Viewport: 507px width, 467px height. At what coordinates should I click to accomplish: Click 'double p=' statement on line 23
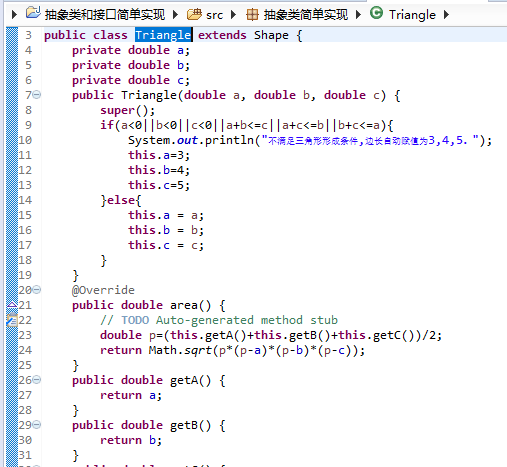(271, 335)
